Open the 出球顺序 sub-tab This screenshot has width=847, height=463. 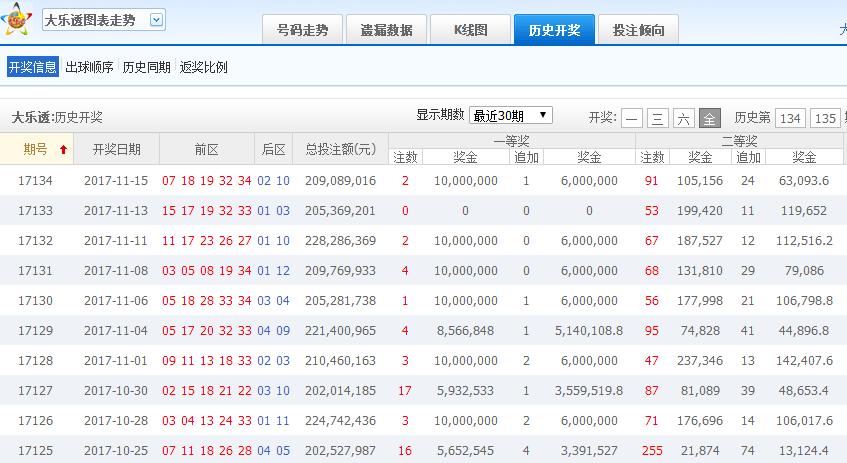click(x=90, y=67)
